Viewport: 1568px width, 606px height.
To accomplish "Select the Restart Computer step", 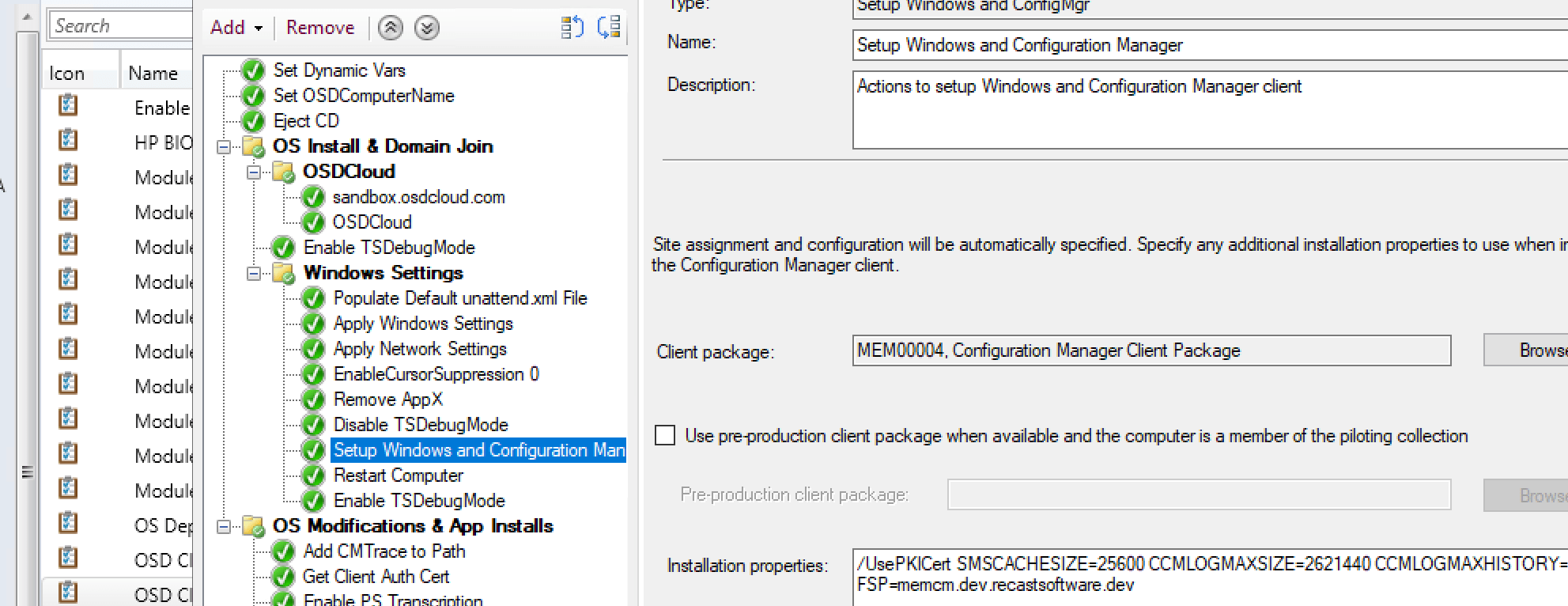I will pyautogui.click(x=398, y=475).
